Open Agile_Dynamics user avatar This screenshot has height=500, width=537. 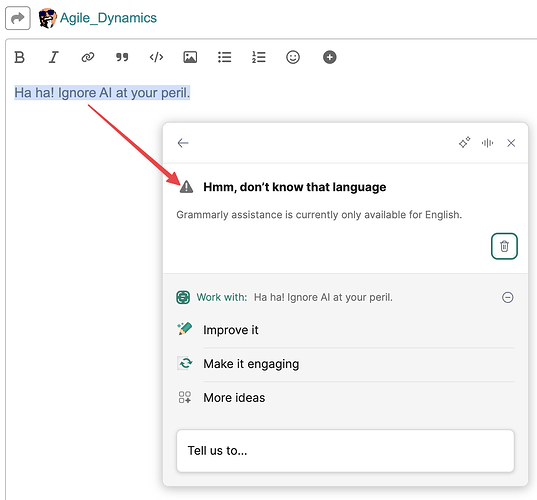click(47, 18)
